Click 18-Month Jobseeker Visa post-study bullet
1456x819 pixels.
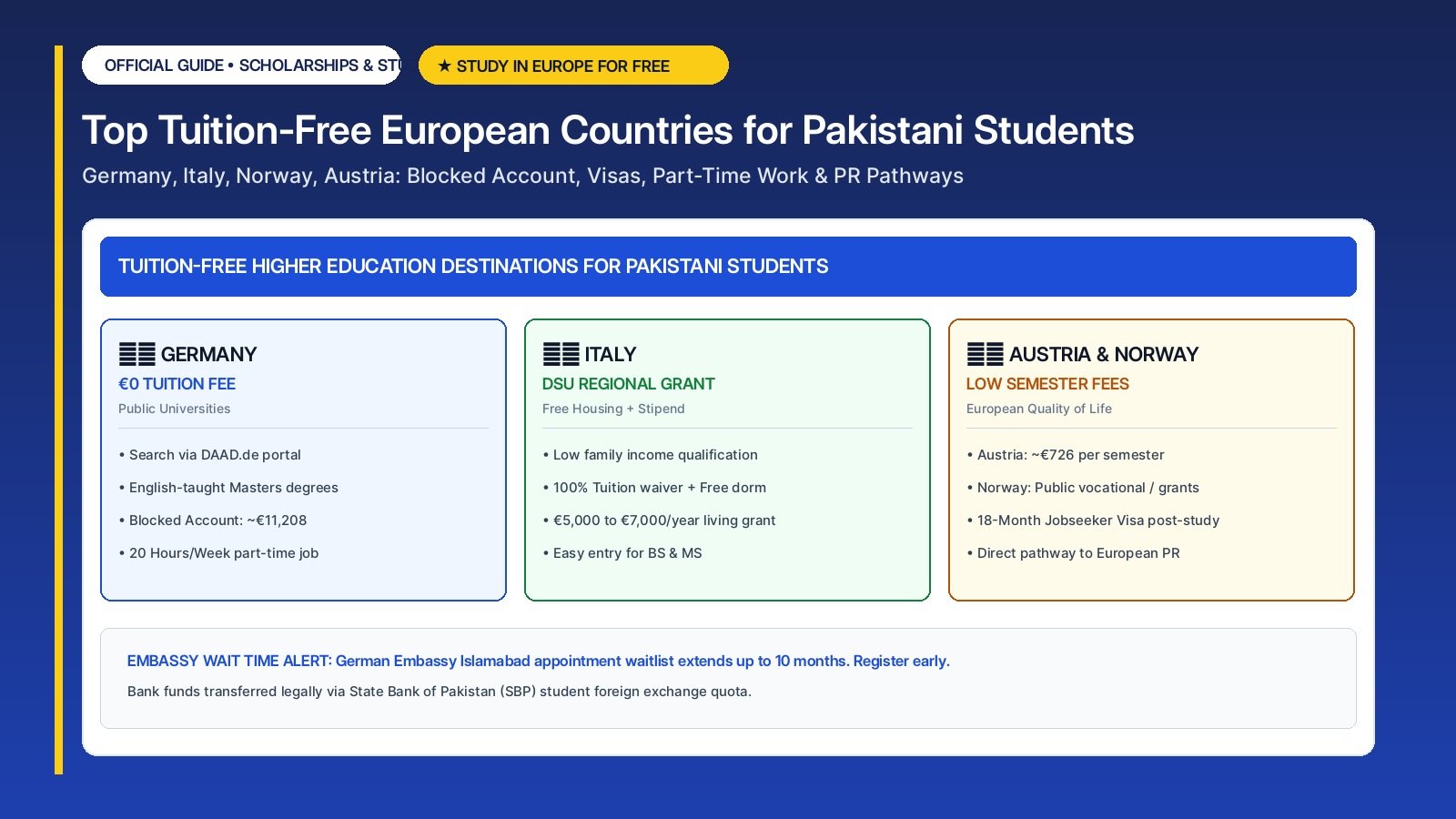pos(1093,521)
